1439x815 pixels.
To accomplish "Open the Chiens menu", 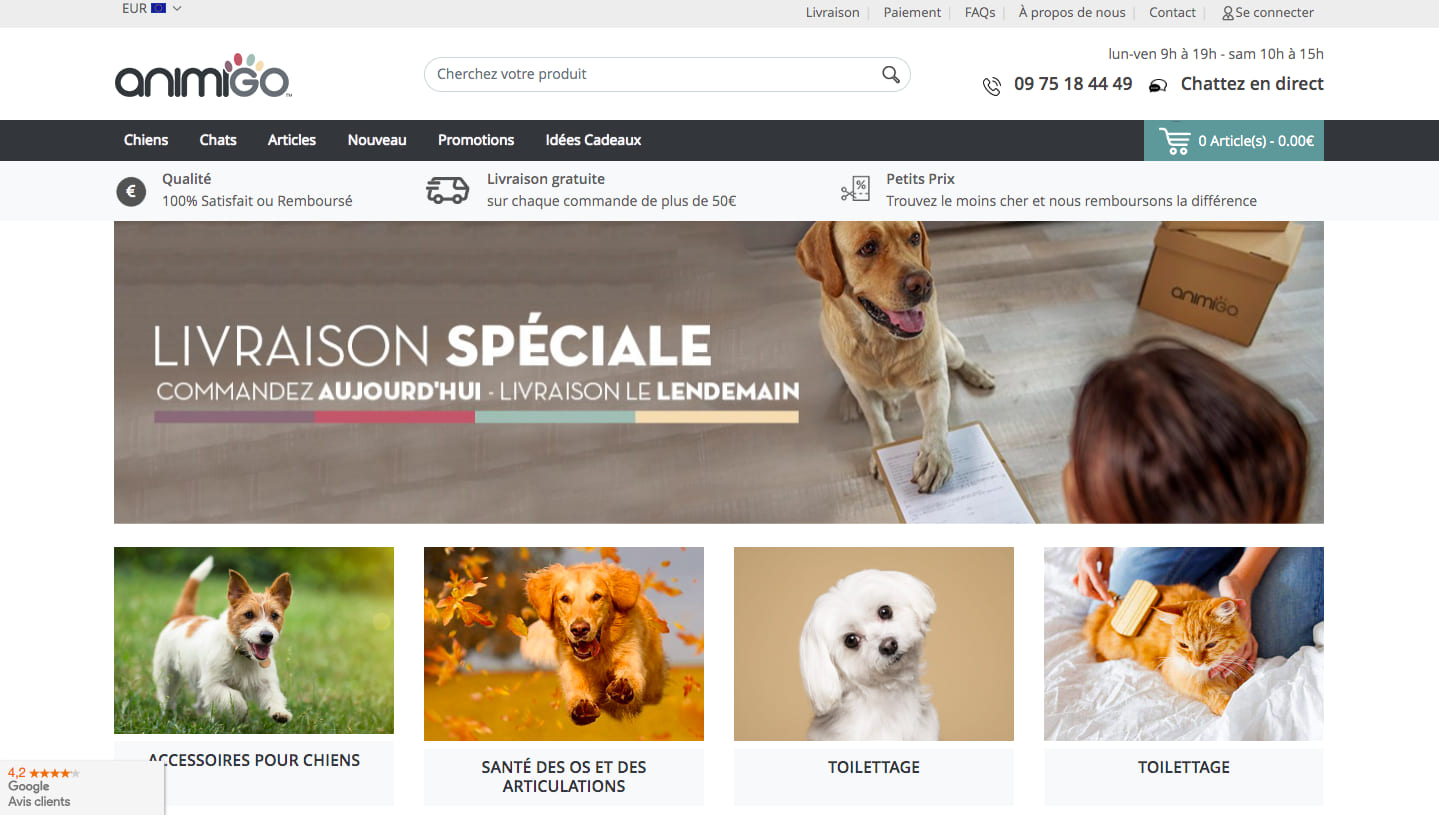I will coord(146,140).
